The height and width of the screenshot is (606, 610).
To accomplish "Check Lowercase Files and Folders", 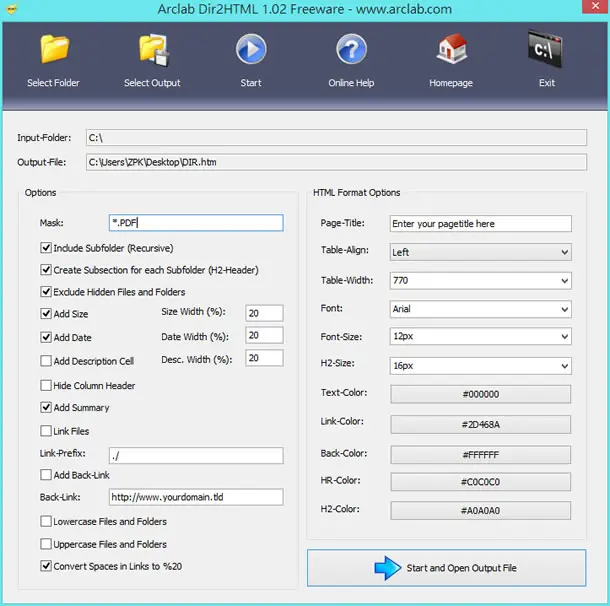I will tap(46, 521).
